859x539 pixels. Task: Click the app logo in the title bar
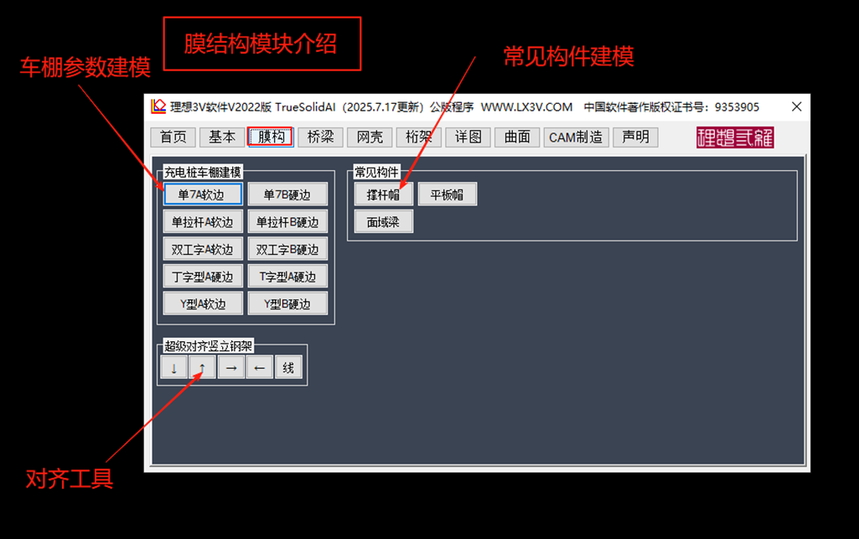[158, 106]
